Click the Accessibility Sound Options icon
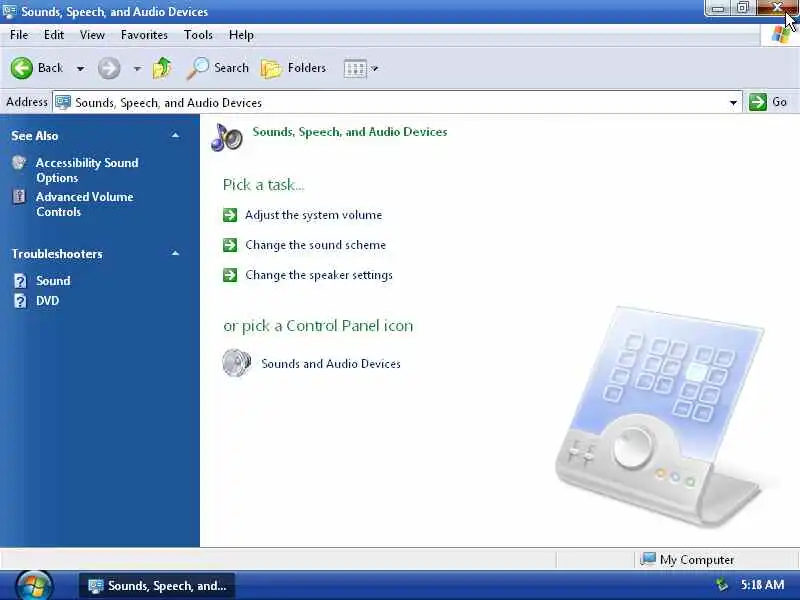This screenshot has width=800, height=600. pos(19,163)
